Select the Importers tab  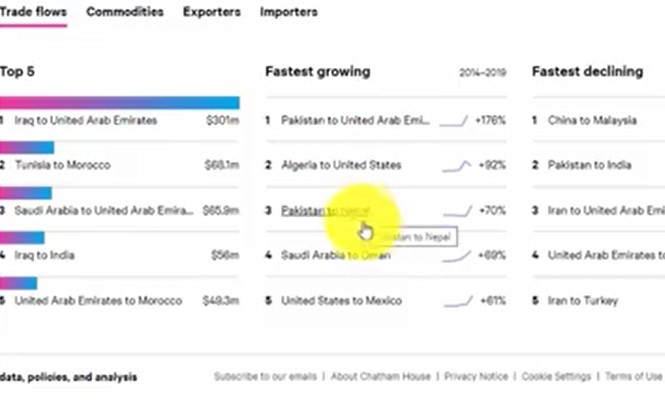(288, 12)
